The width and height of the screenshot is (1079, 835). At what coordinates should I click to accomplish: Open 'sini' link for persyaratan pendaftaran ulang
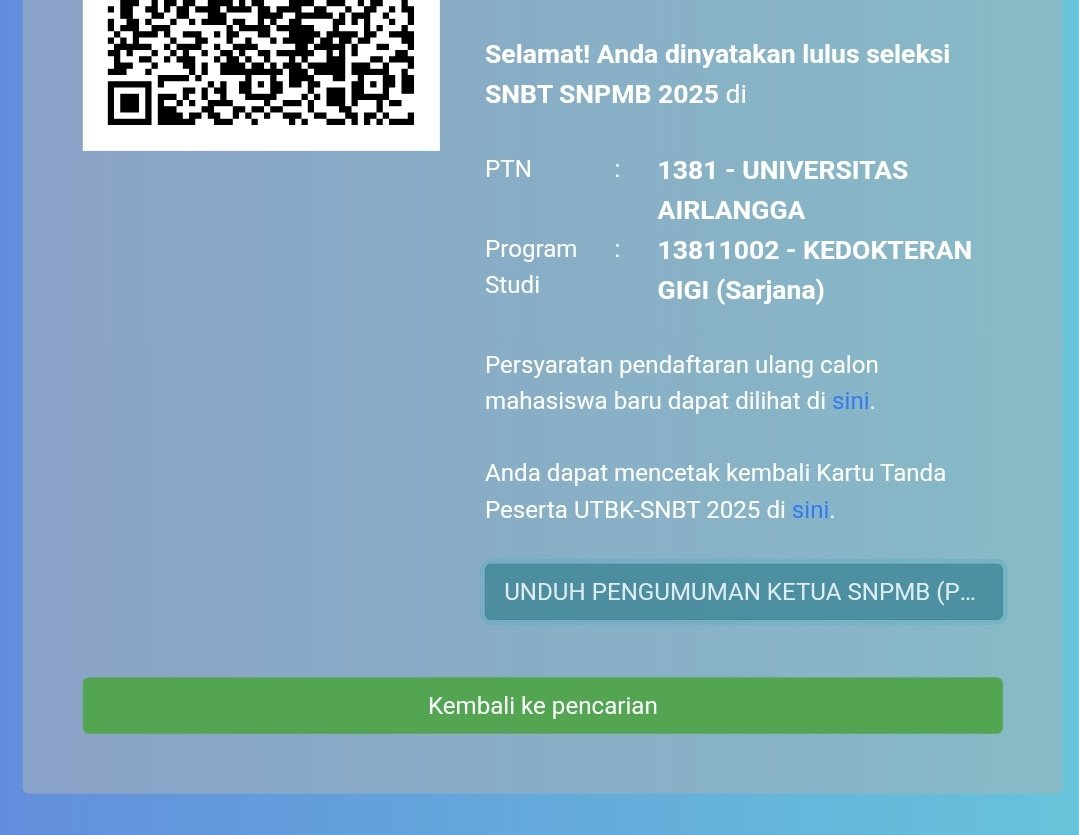[x=851, y=401]
